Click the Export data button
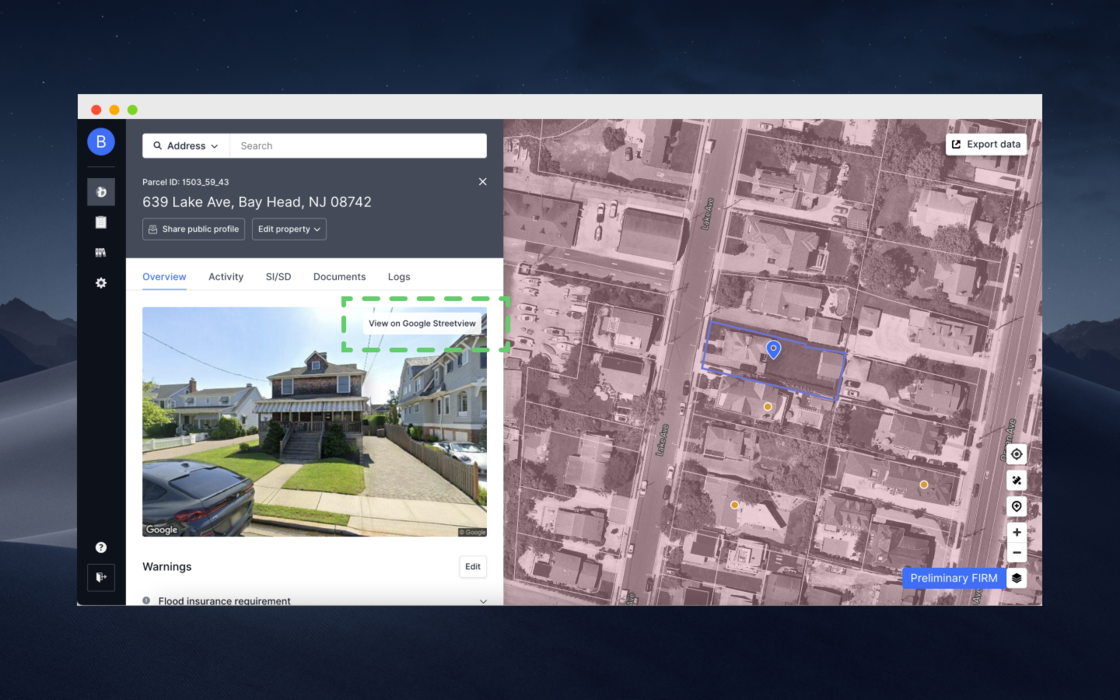1120x700 pixels. pyautogui.click(x=986, y=144)
